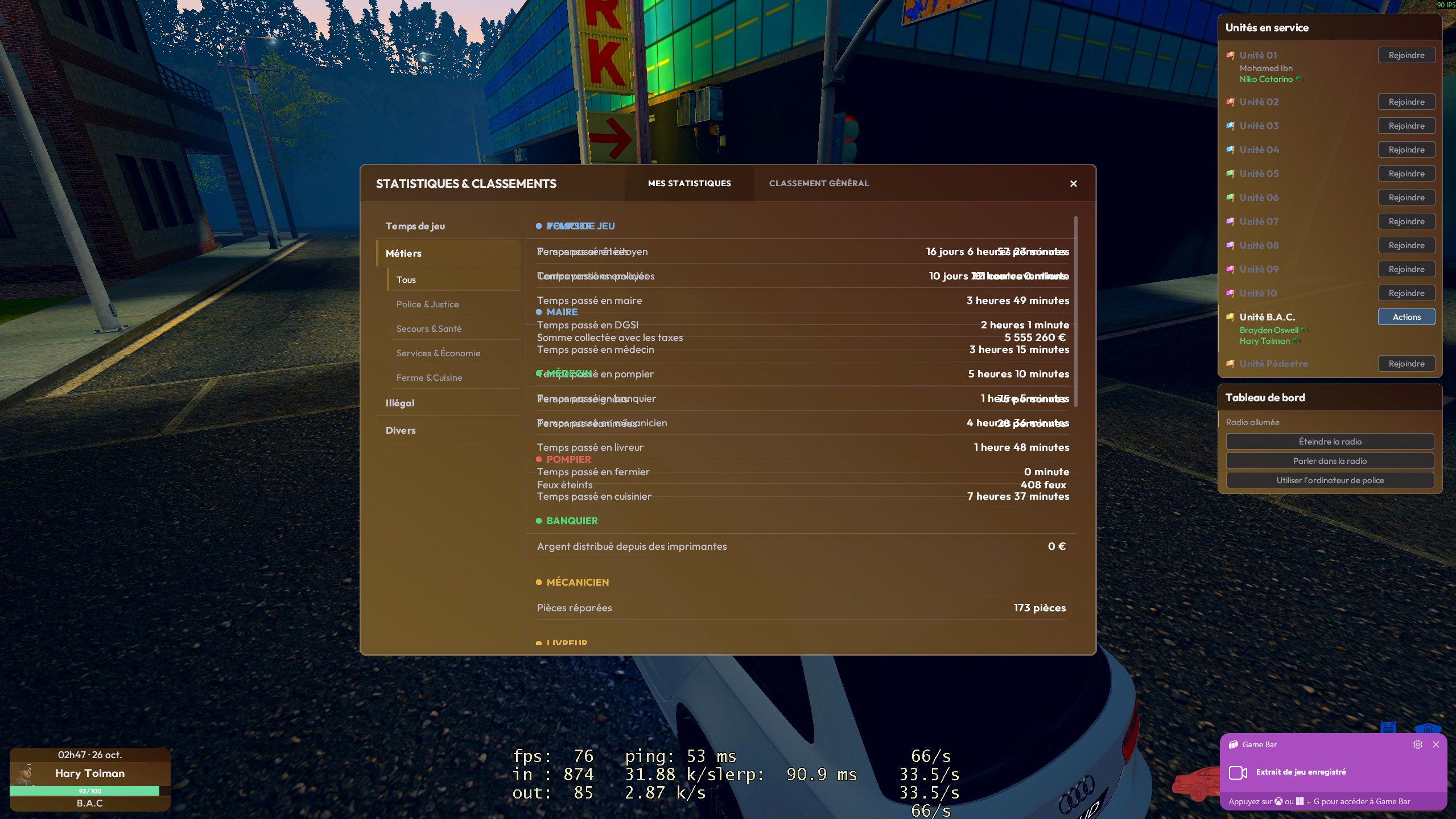The height and width of the screenshot is (819, 1456).
Task: Open Actions for Unité B.A.C.
Action: click(1406, 317)
